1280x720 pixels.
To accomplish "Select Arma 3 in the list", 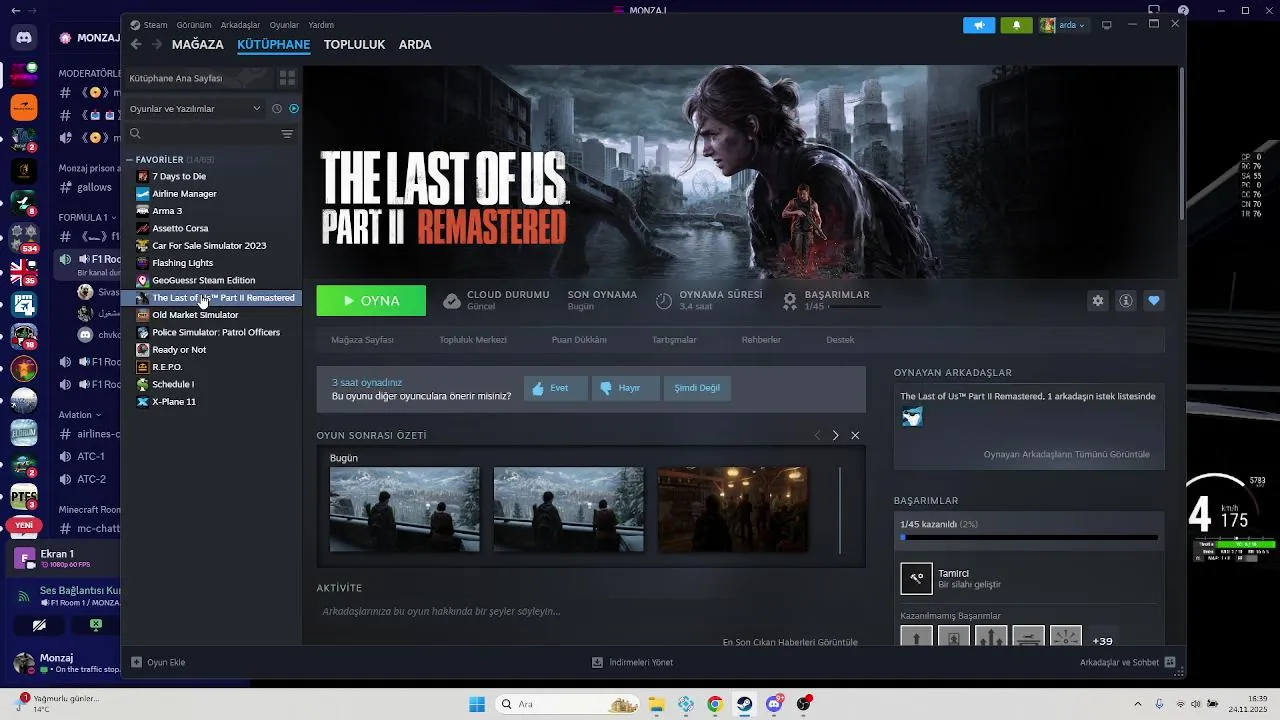I will click(167, 211).
